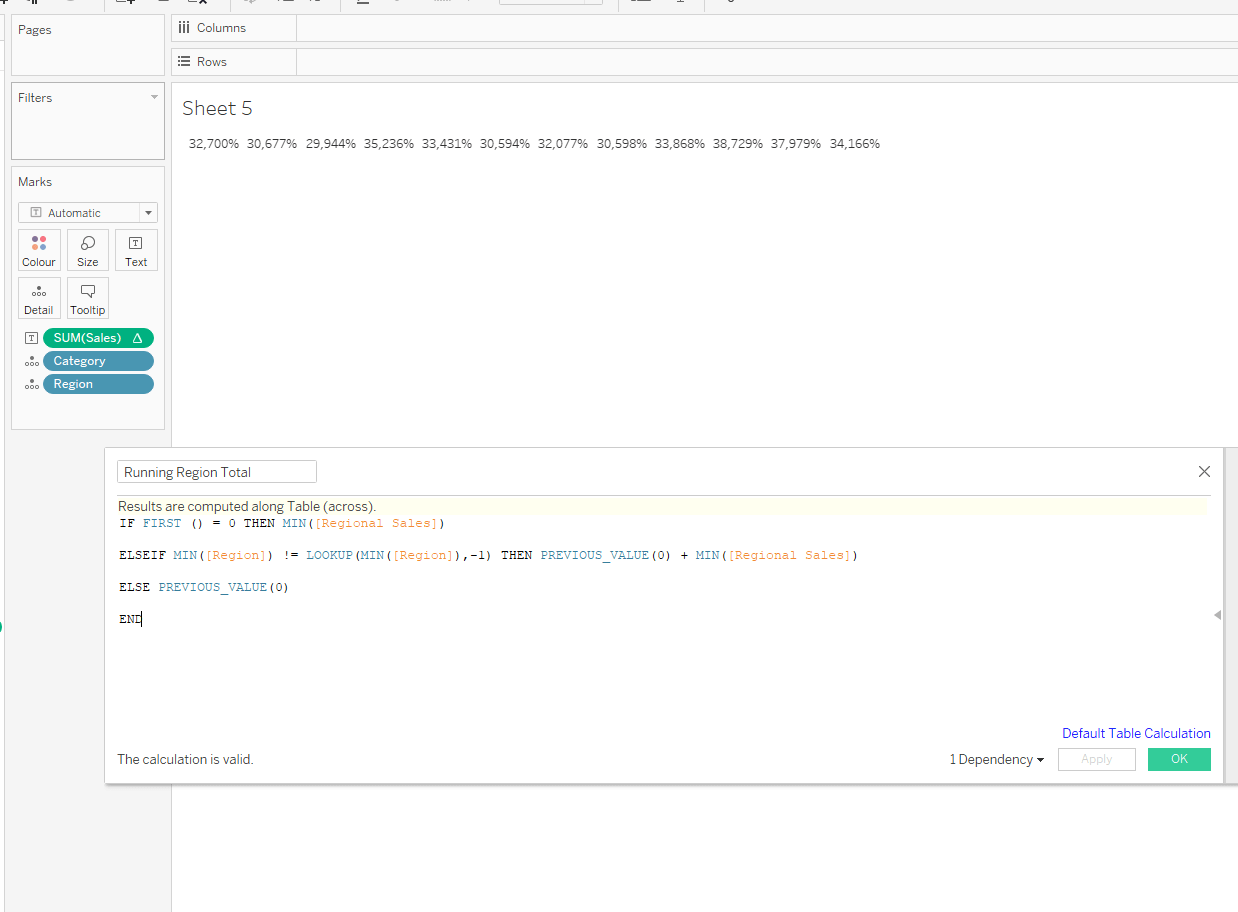Click the Filters shelf heading

[35, 98]
